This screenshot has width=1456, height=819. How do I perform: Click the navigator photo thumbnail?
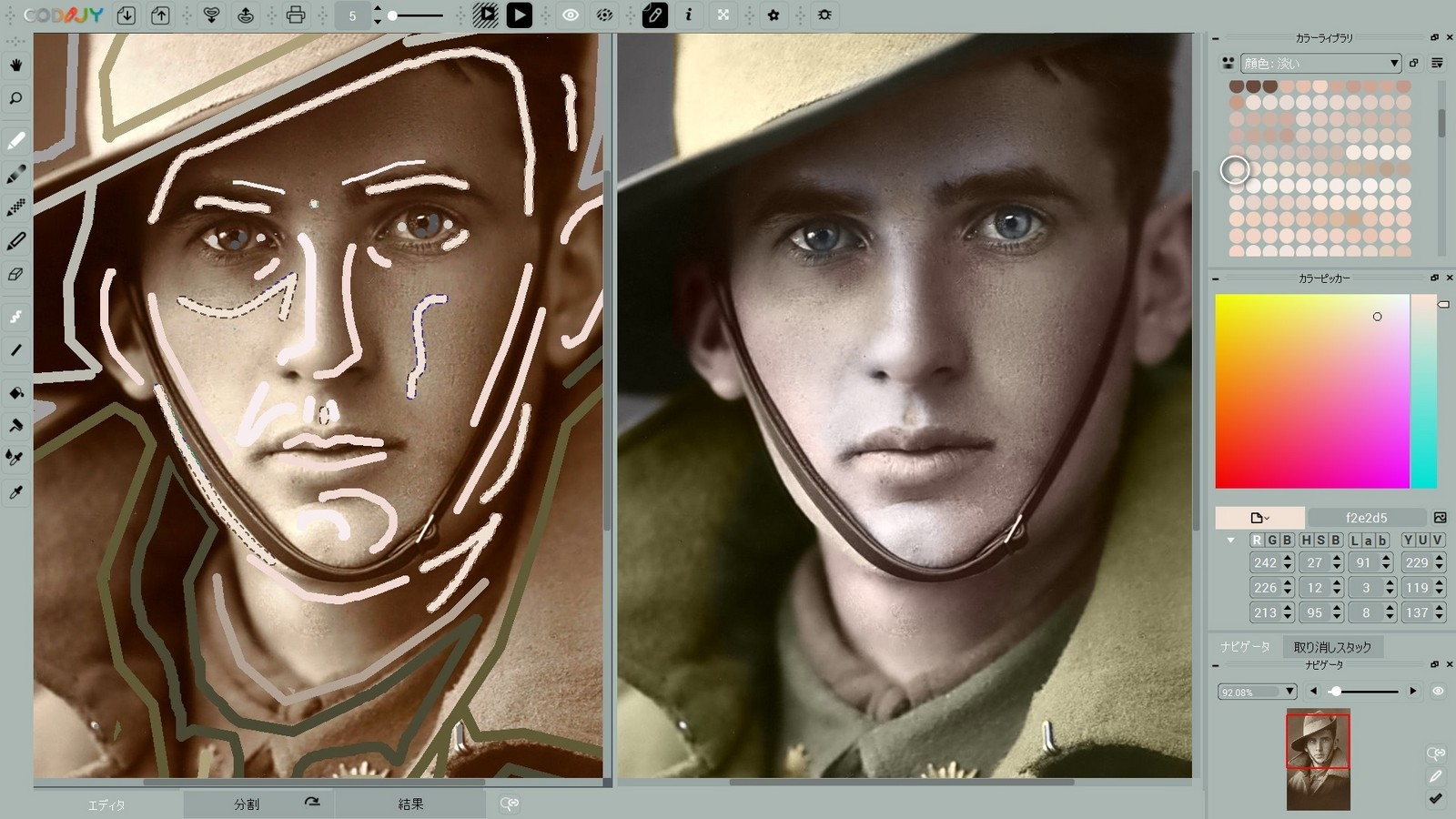[1318, 761]
